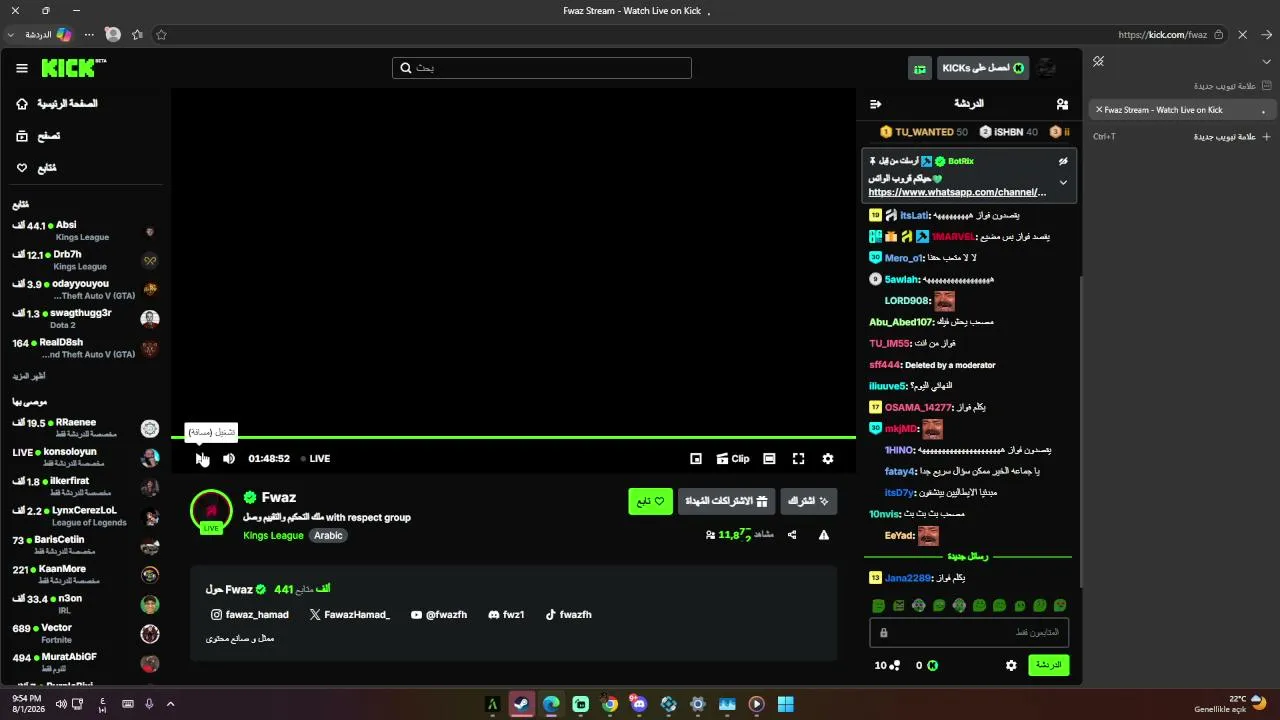Click the Subscribe button
1280x720 pixels.
coord(809,501)
